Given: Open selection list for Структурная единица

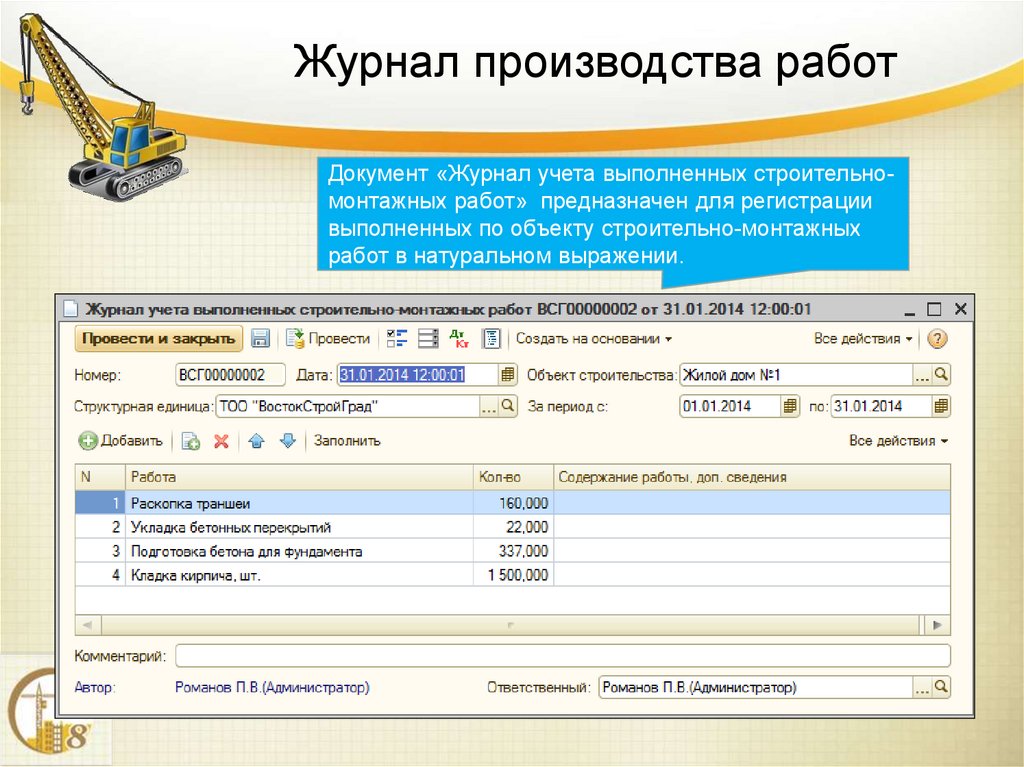Looking at the screenshot, I should pyautogui.click(x=488, y=407).
